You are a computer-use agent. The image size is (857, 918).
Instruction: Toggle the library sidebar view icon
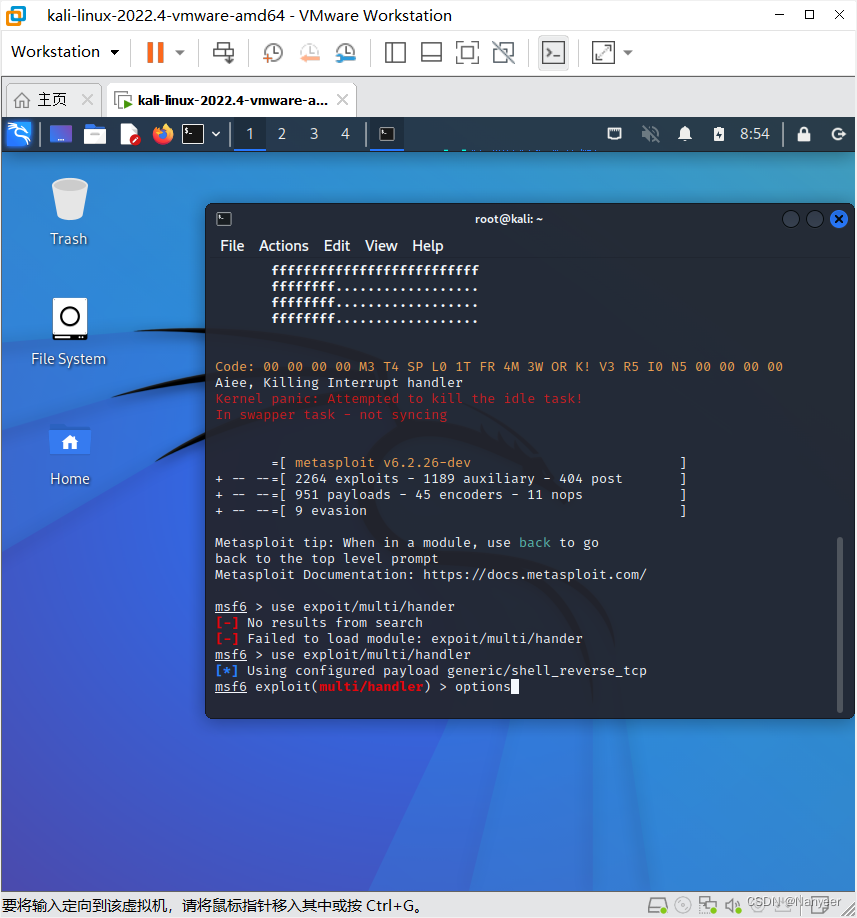point(395,53)
